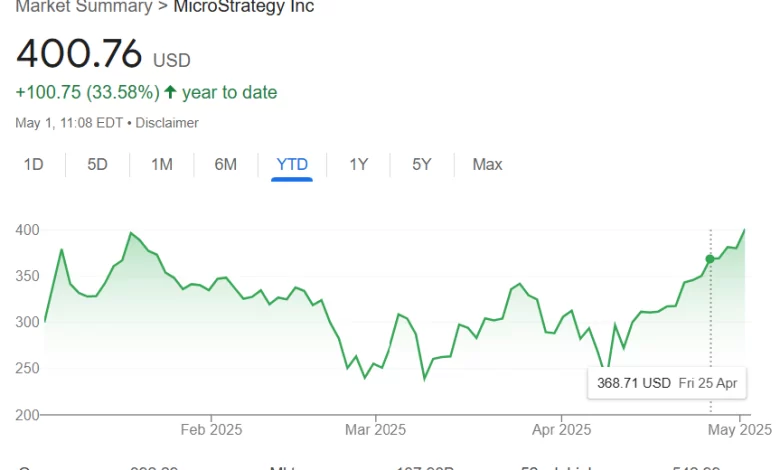Screen dimensions: 780x470
Task: Click the 368.71 USD tooltip box
Action: click(x=667, y=383)
